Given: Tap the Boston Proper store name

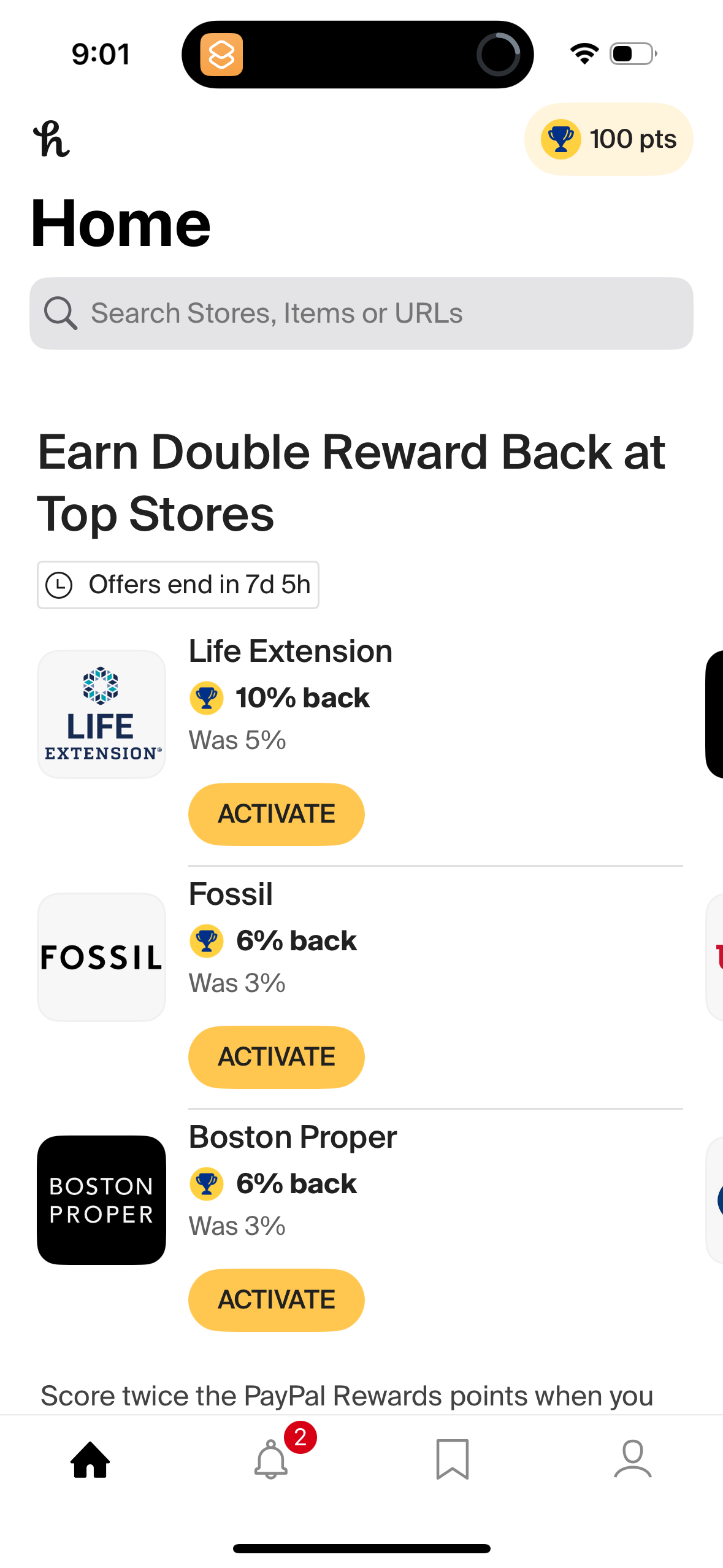Looking at the screenshot, I should (293, 1137).
